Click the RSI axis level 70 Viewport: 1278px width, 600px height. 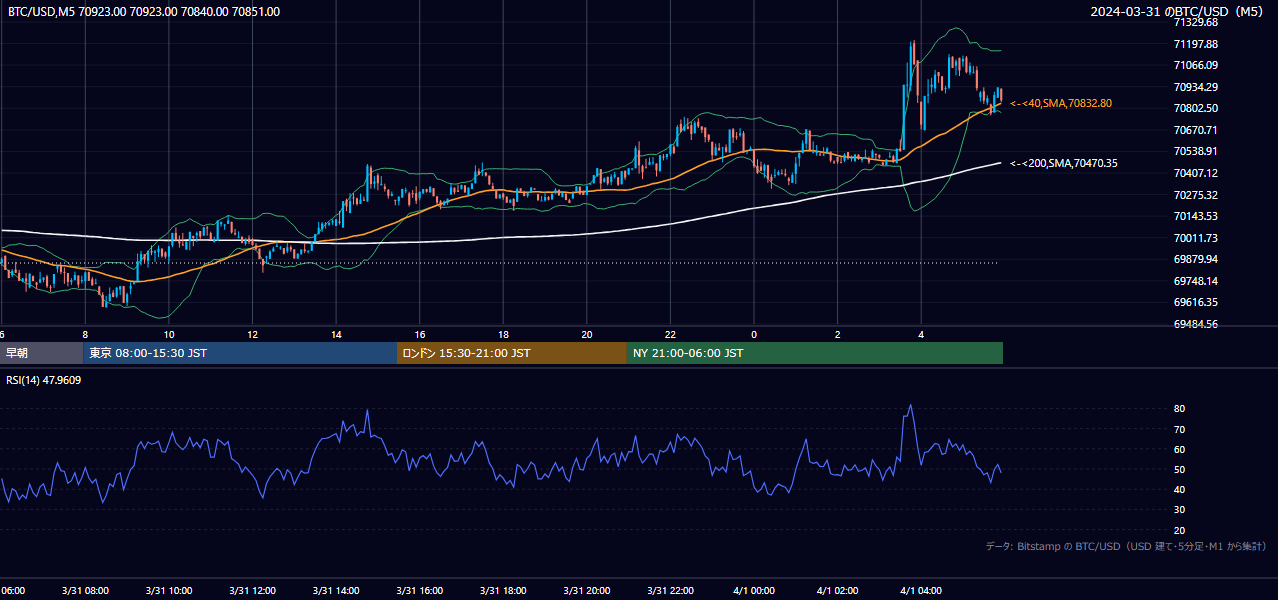click(x=1180, y=429)
